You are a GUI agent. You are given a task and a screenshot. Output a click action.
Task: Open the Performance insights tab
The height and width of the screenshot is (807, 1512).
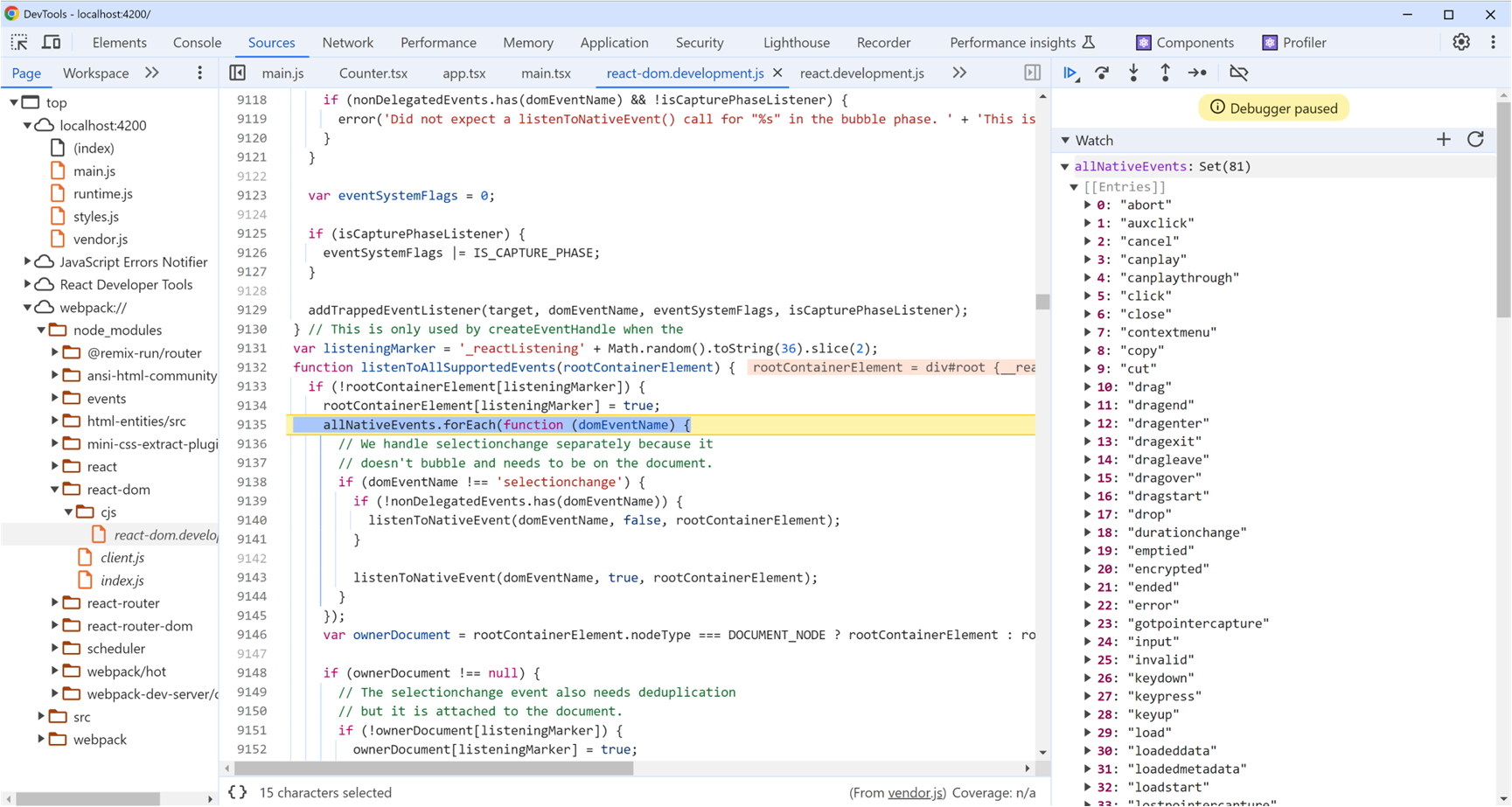tap(1021, 42)
